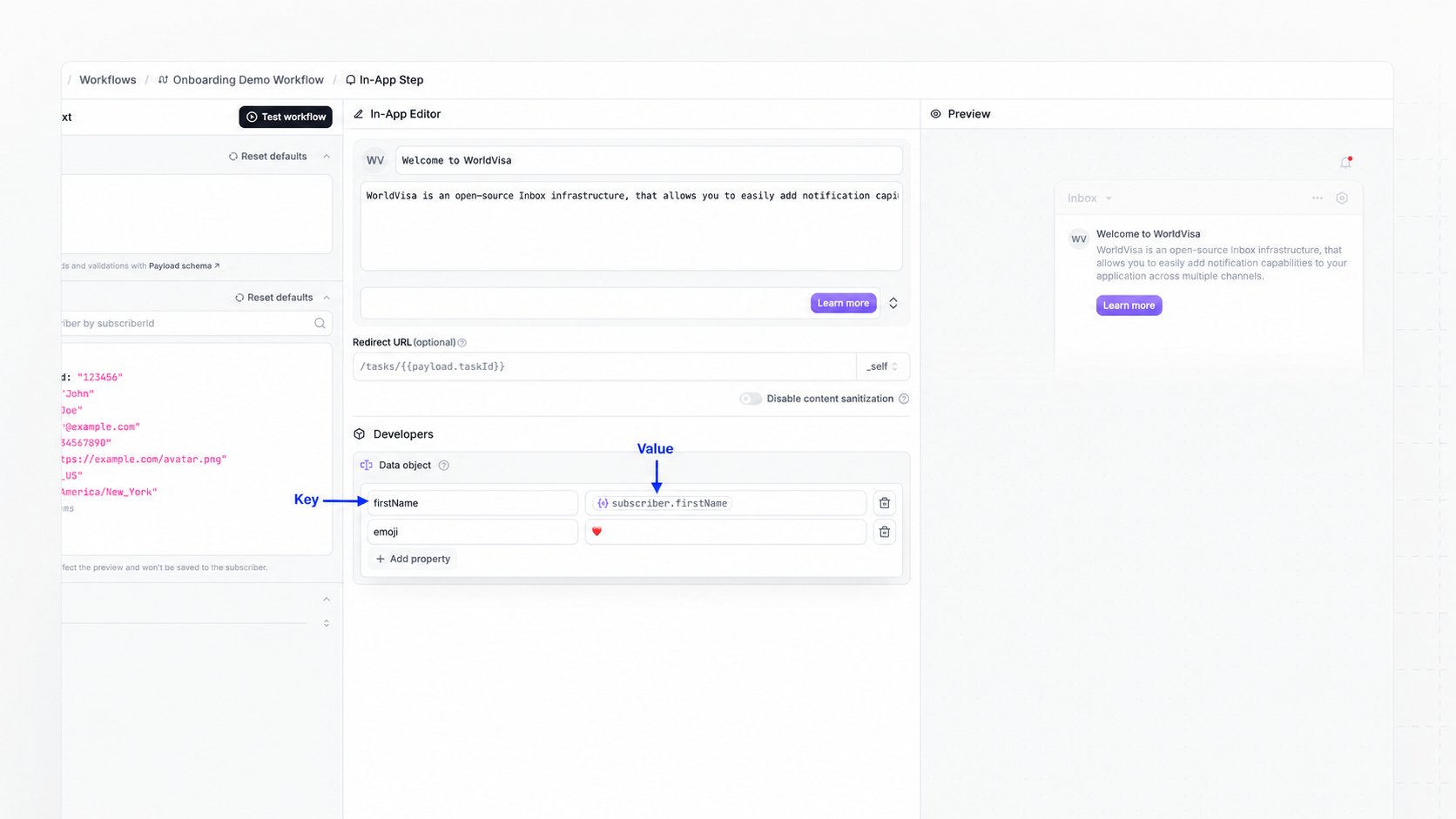Open the sanitization info icon
This screenshot has width=1456, height=819.
(x=904, y=399)
